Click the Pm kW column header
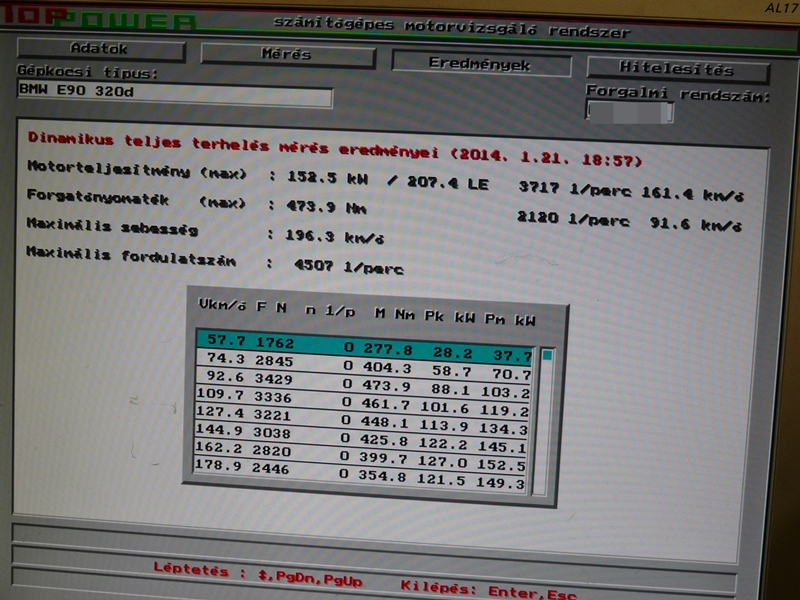This screenshot has height=600, width=800. (x=510, y=320)
